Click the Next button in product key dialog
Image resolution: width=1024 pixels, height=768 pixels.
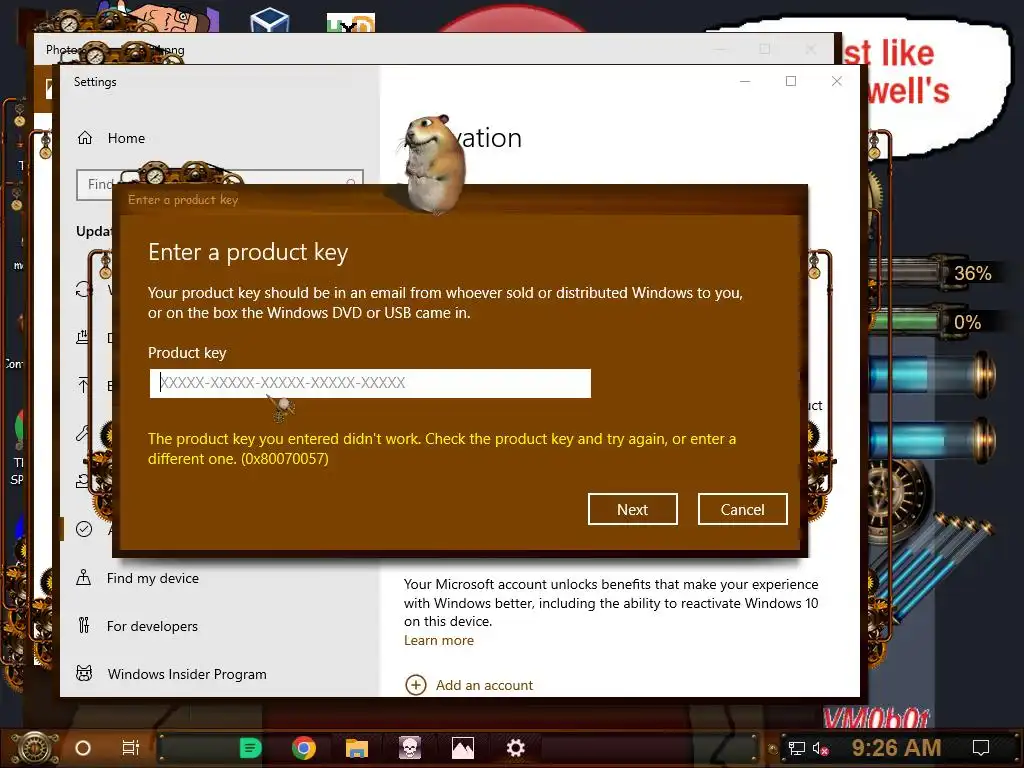coord(632,509)
